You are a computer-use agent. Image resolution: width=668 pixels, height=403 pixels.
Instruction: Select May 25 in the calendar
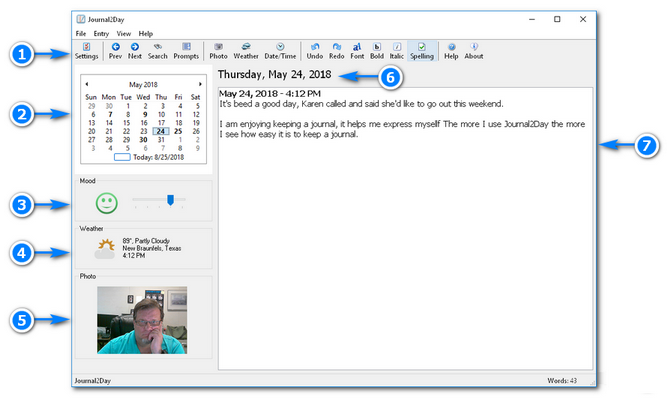tap(178, 131)
